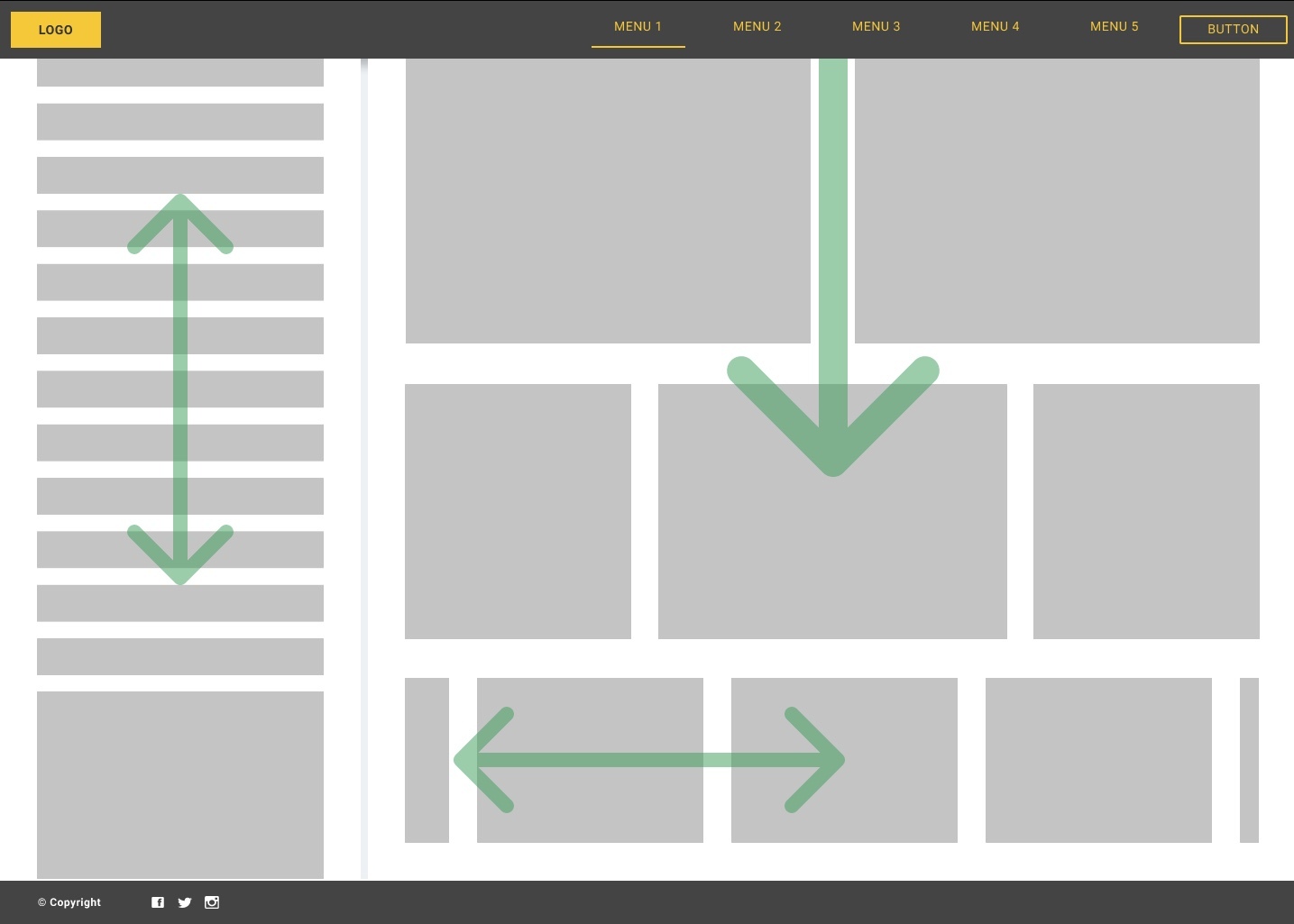This screenshot has width=1294, height=924.
Task: Open the Facebook icon in the footer
Action: click(158, 902)
